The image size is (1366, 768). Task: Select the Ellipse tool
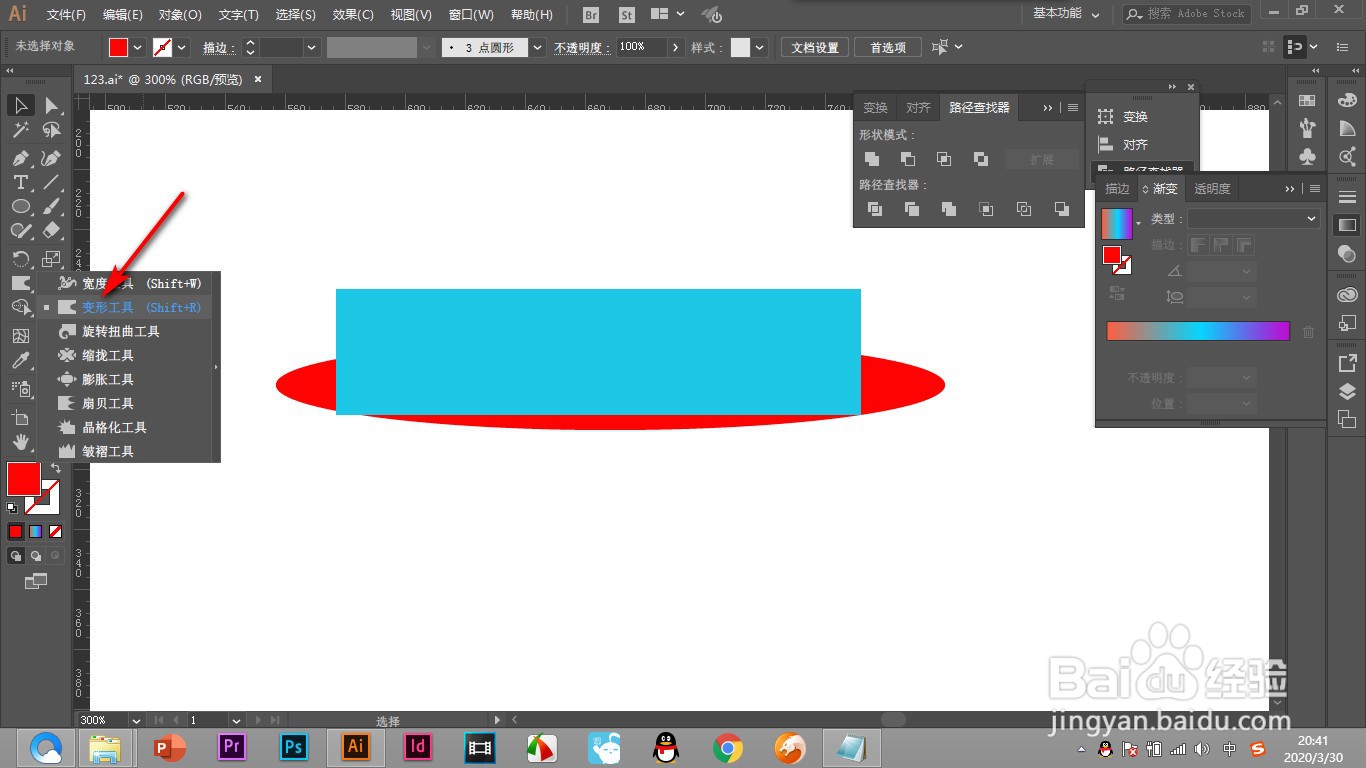(x=21, y=206)
